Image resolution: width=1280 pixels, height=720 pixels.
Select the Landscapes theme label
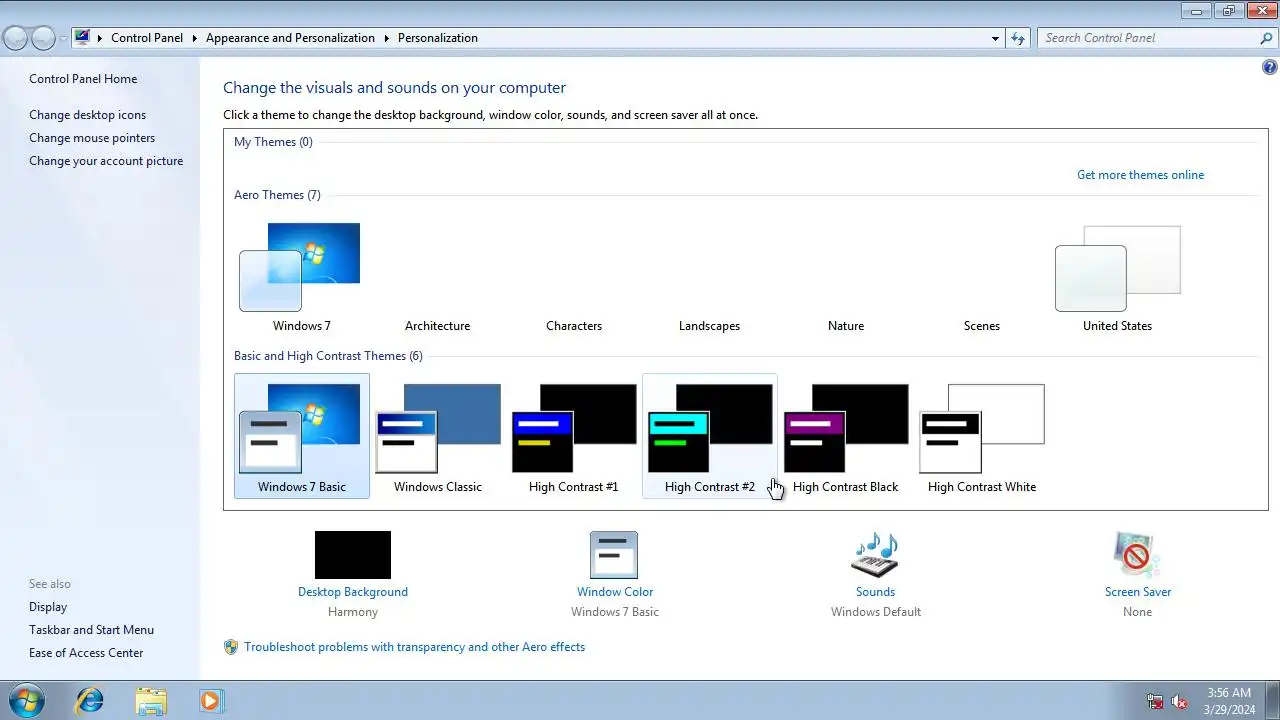[709, 326]
